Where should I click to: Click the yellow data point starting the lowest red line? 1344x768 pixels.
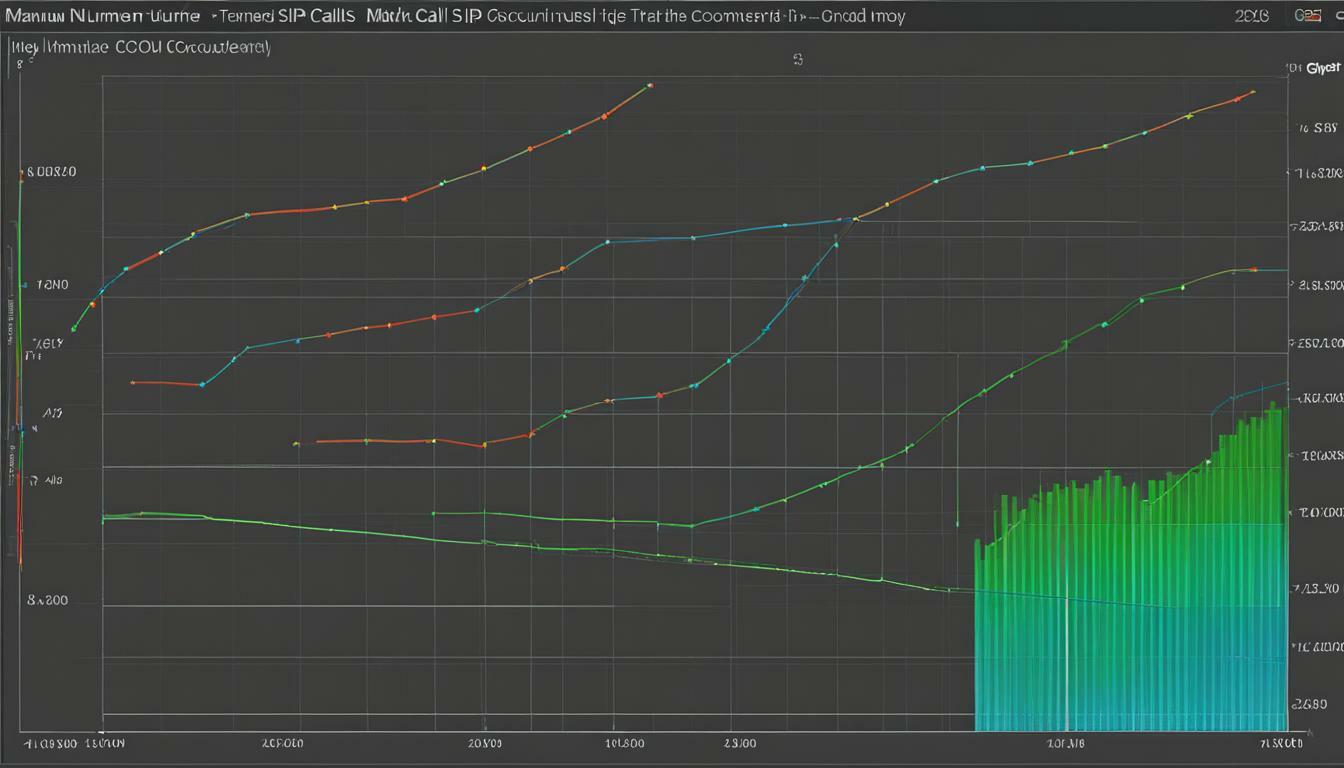pyautogui.click(x=296, y=442)
